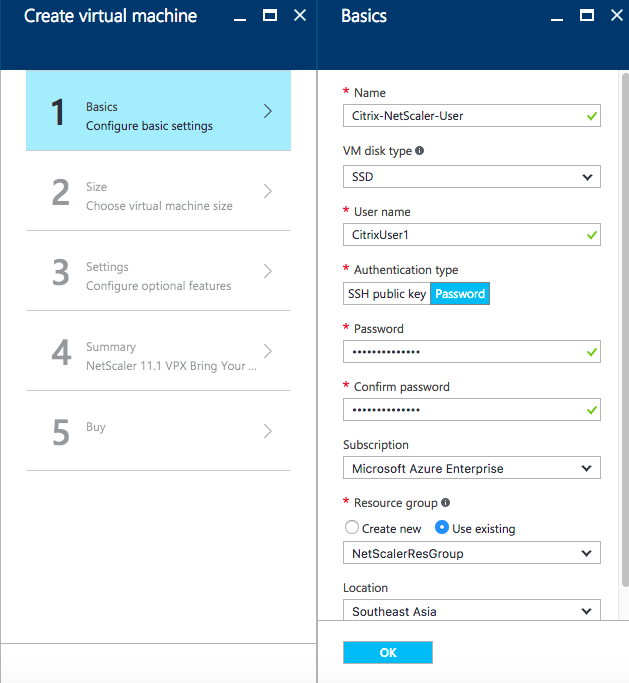Choose Password authentication type

tap(460, 294)
